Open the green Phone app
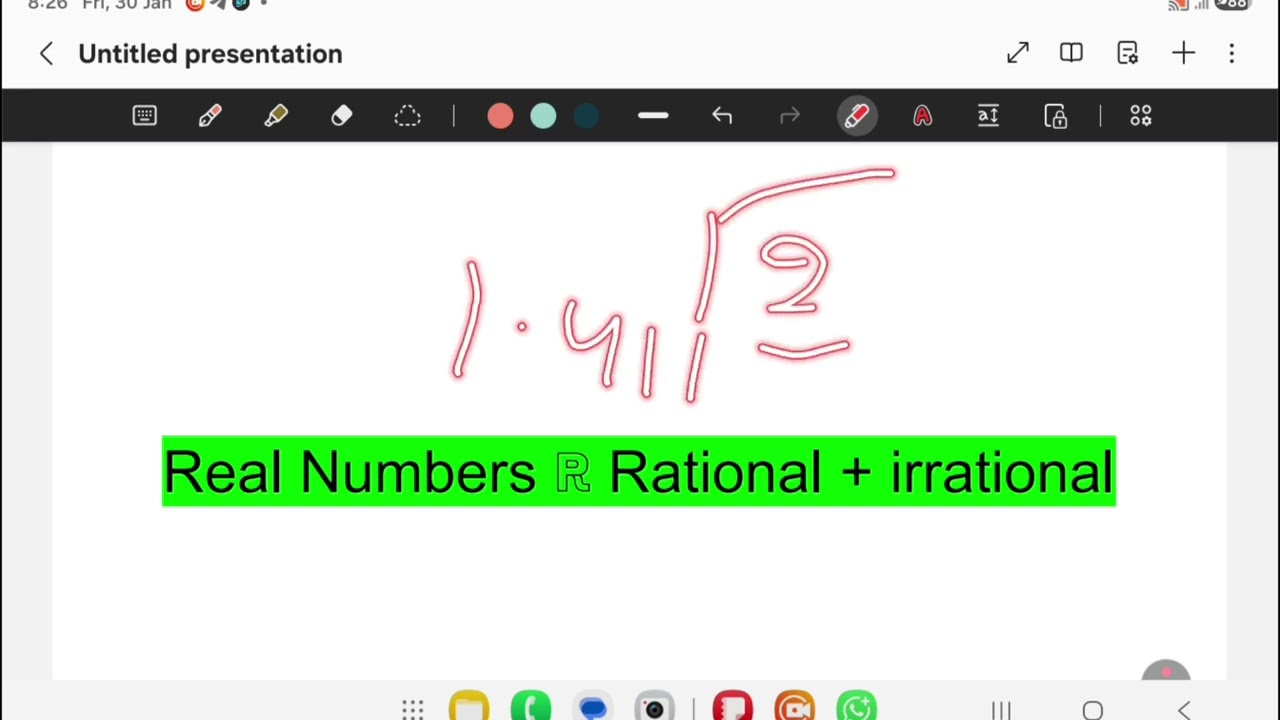Screen dimensions: 1280x720 pos(531,706)
